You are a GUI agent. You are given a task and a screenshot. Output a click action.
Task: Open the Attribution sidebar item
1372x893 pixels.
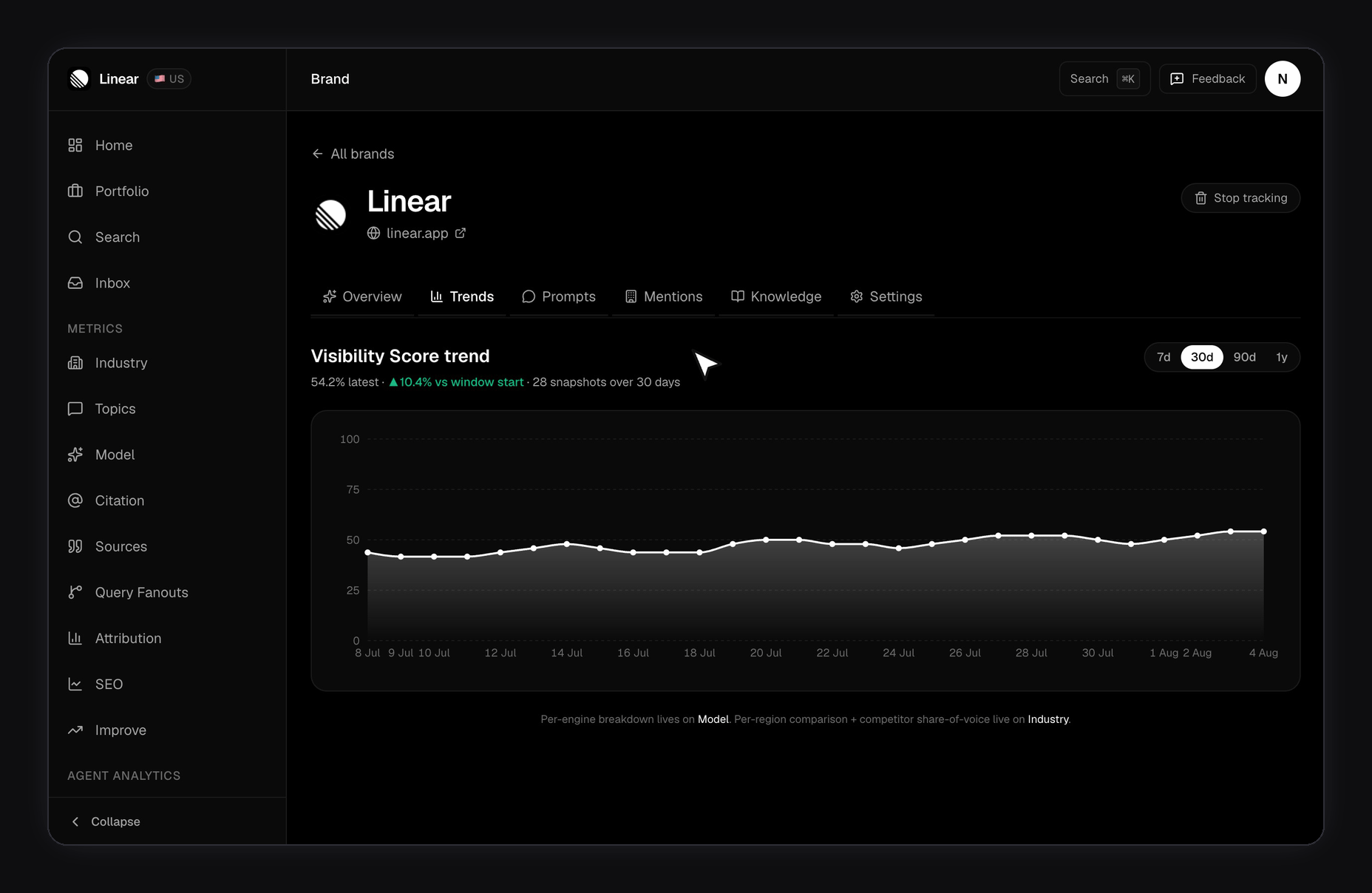(167, 638)
